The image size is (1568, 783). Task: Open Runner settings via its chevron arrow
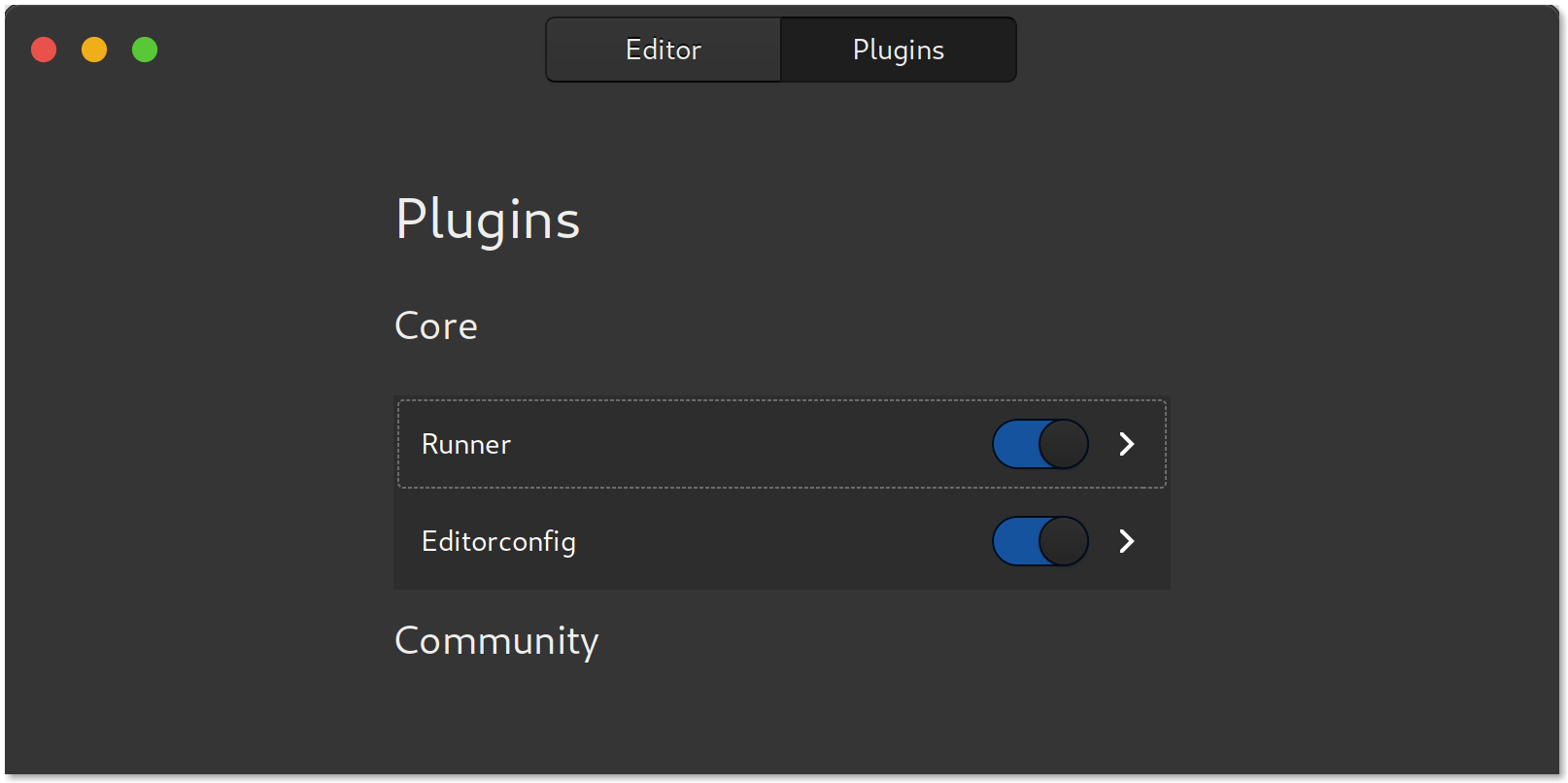pos(1127,444)
